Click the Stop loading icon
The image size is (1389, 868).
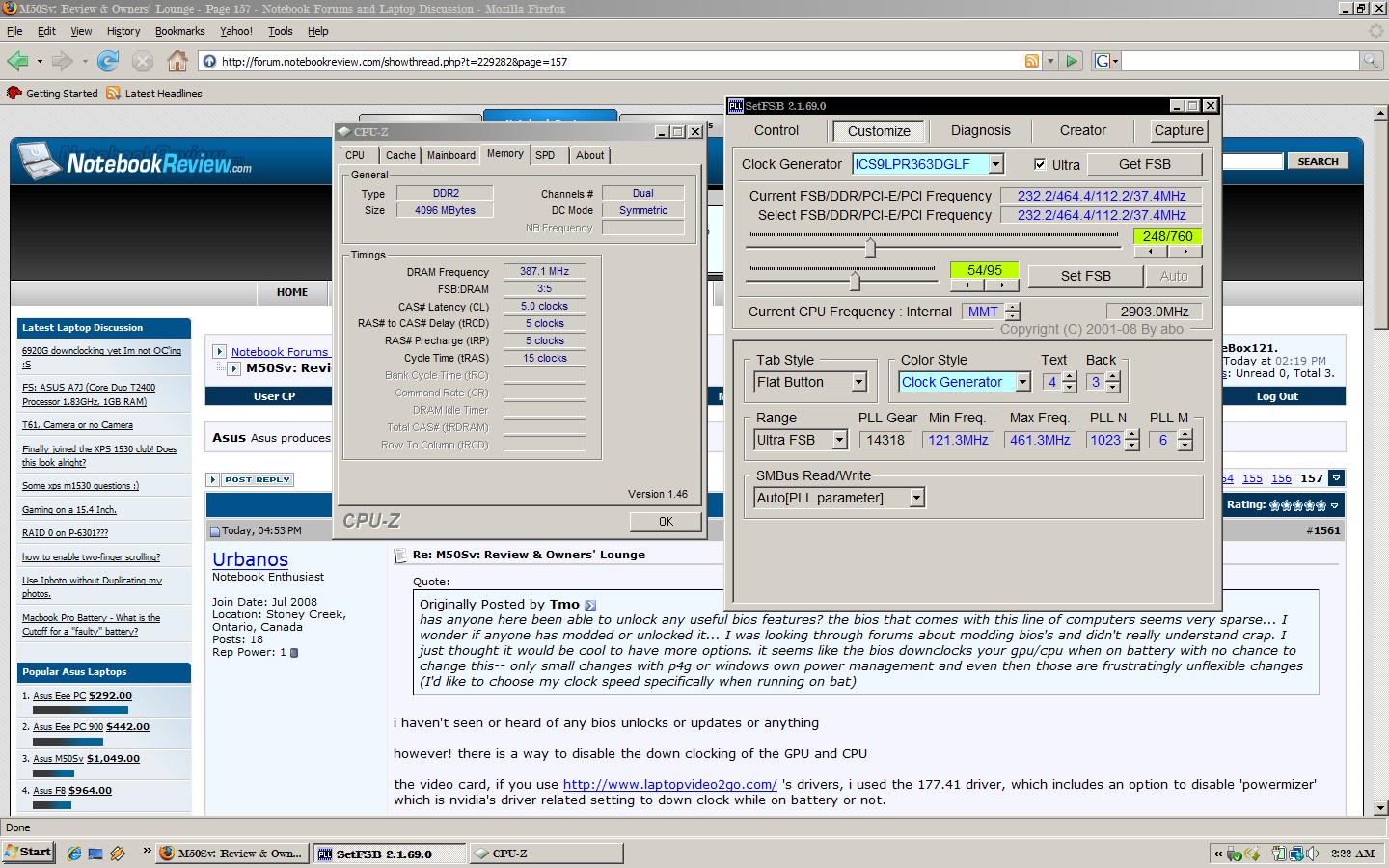click(x=142, y=61)
